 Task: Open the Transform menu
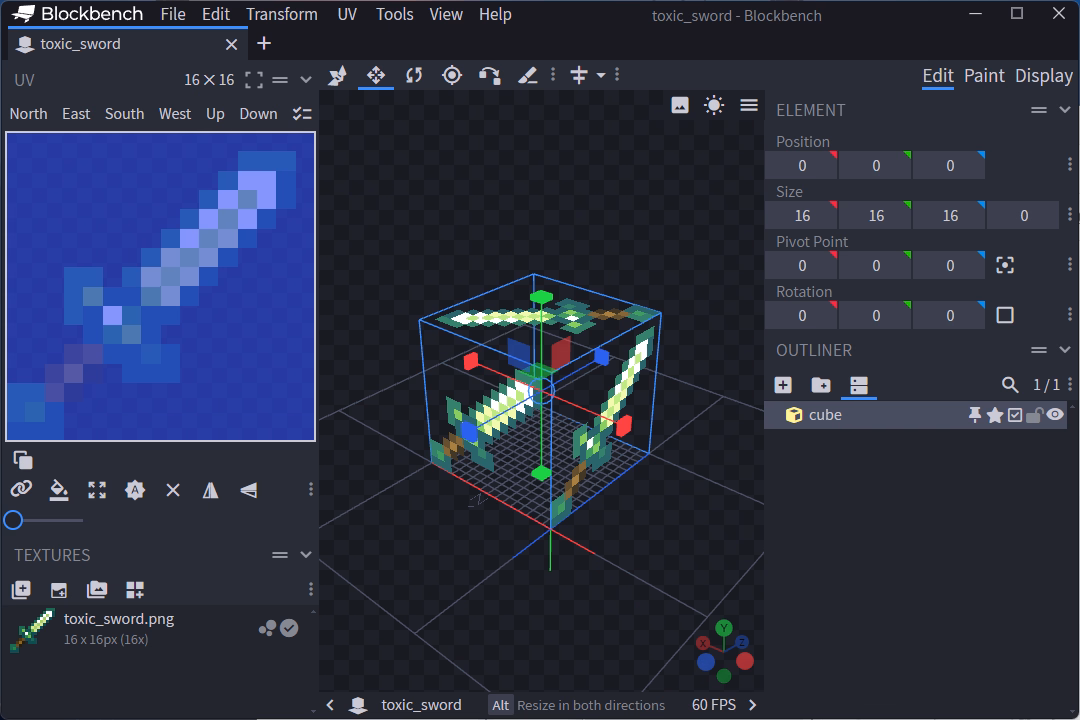[x=282, y=14]
